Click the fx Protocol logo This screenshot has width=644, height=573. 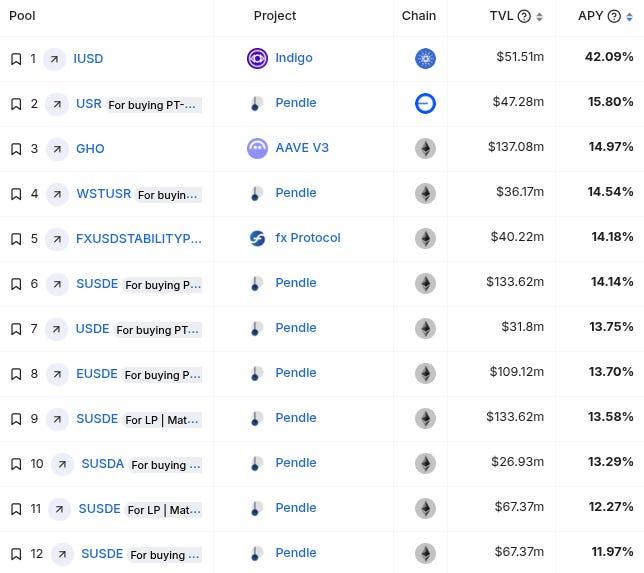click(258, 238)
